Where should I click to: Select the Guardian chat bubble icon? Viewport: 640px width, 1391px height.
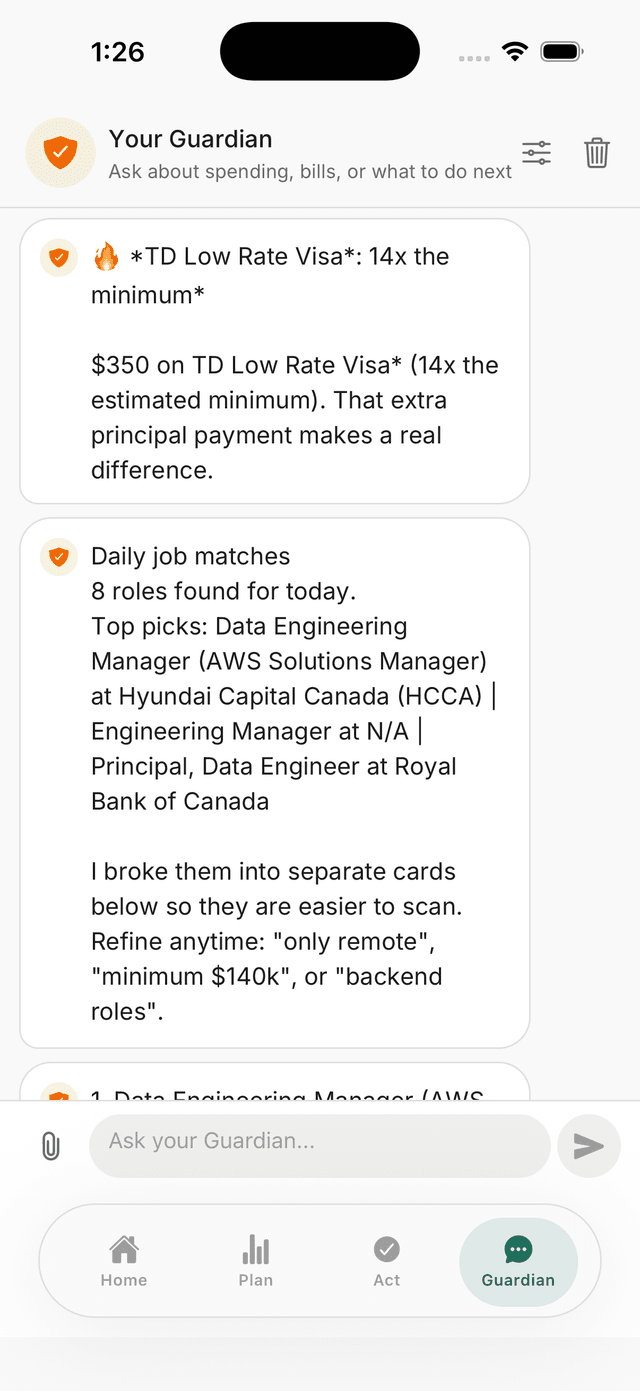(x=517, y=1248)
